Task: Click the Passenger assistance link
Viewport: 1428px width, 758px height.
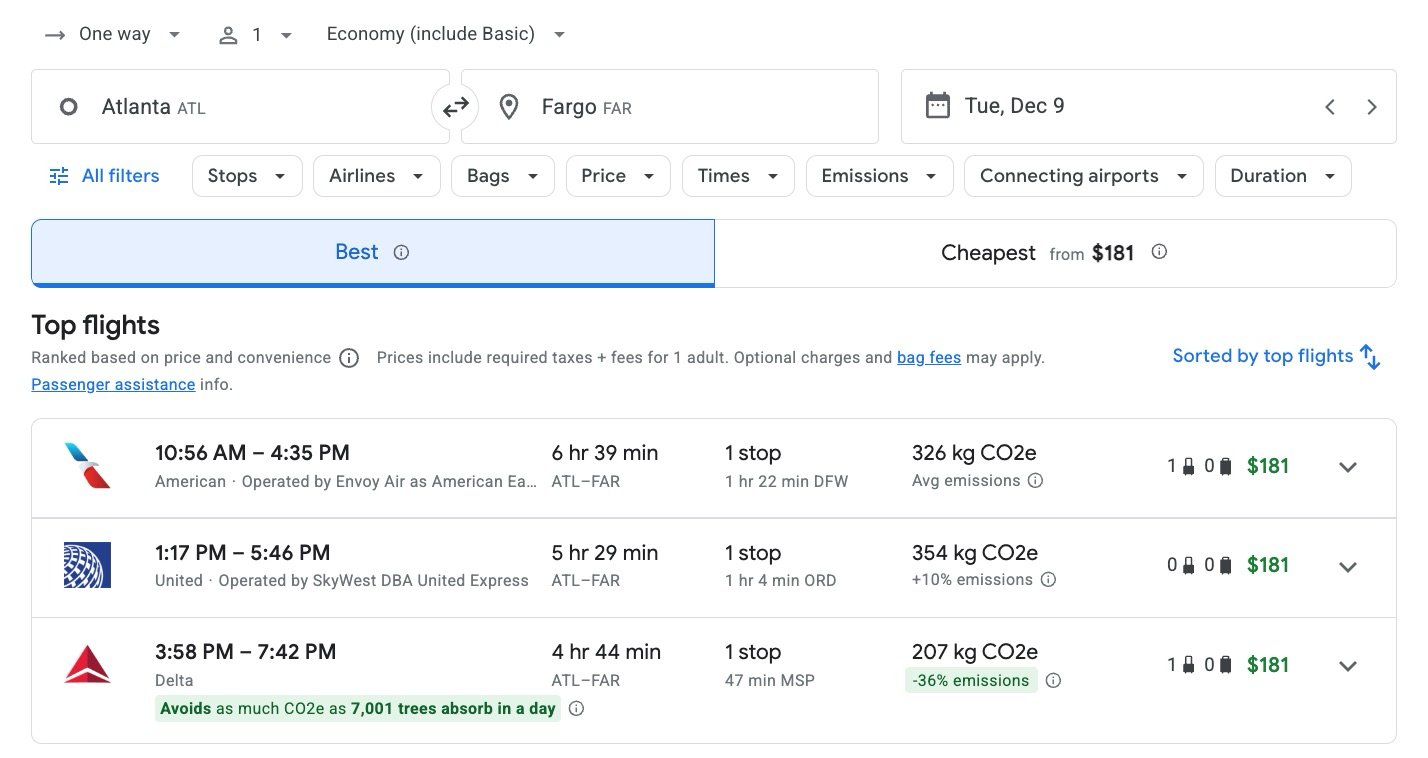Action: (112, 383)
